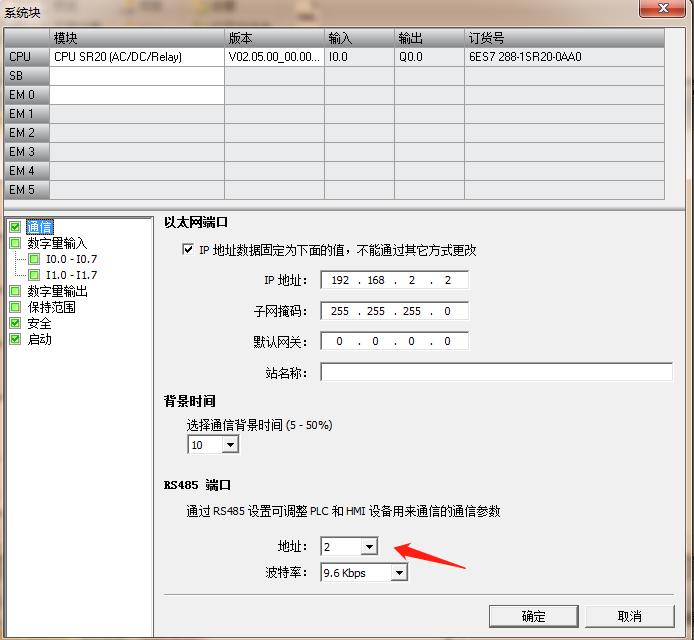Select the CPU SR20 module cell
This screenshot has height=640, width=694.
[x=137, y=57]
